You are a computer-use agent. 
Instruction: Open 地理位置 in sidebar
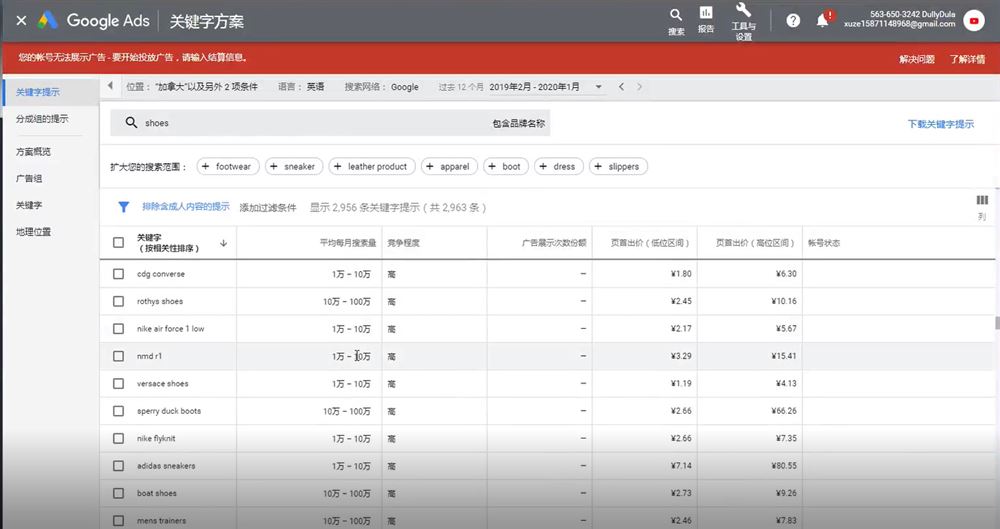tap(33, 232)
